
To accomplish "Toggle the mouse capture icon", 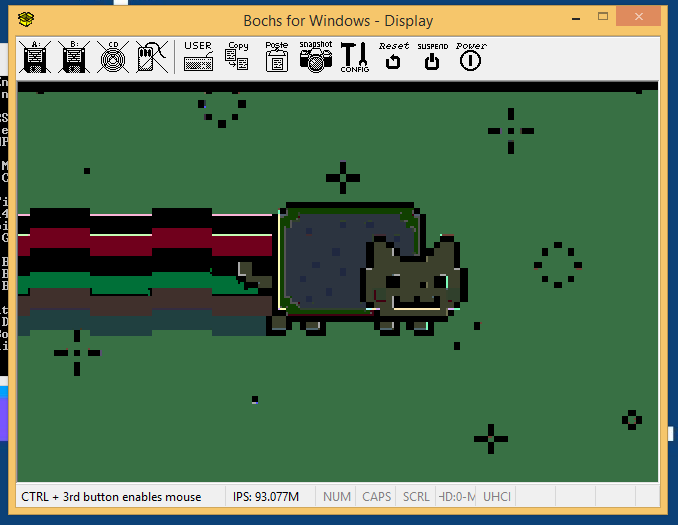I will [152, 57].
